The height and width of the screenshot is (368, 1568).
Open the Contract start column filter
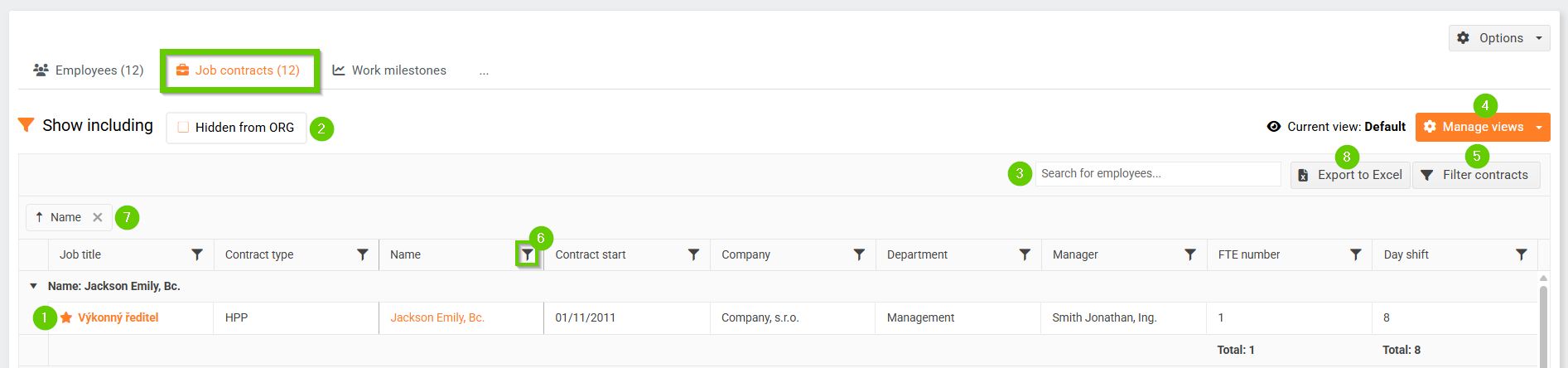pyautogui.click(x=694, y=254)
